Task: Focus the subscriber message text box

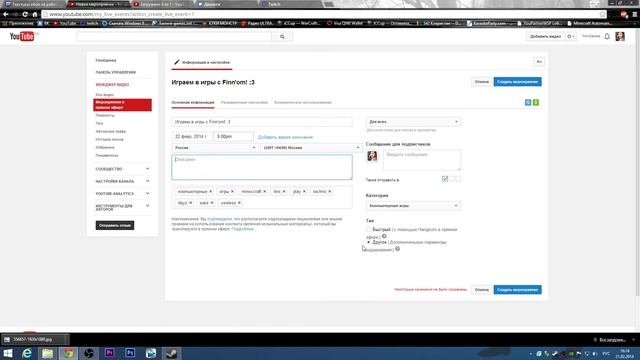Action: point(422,160)
